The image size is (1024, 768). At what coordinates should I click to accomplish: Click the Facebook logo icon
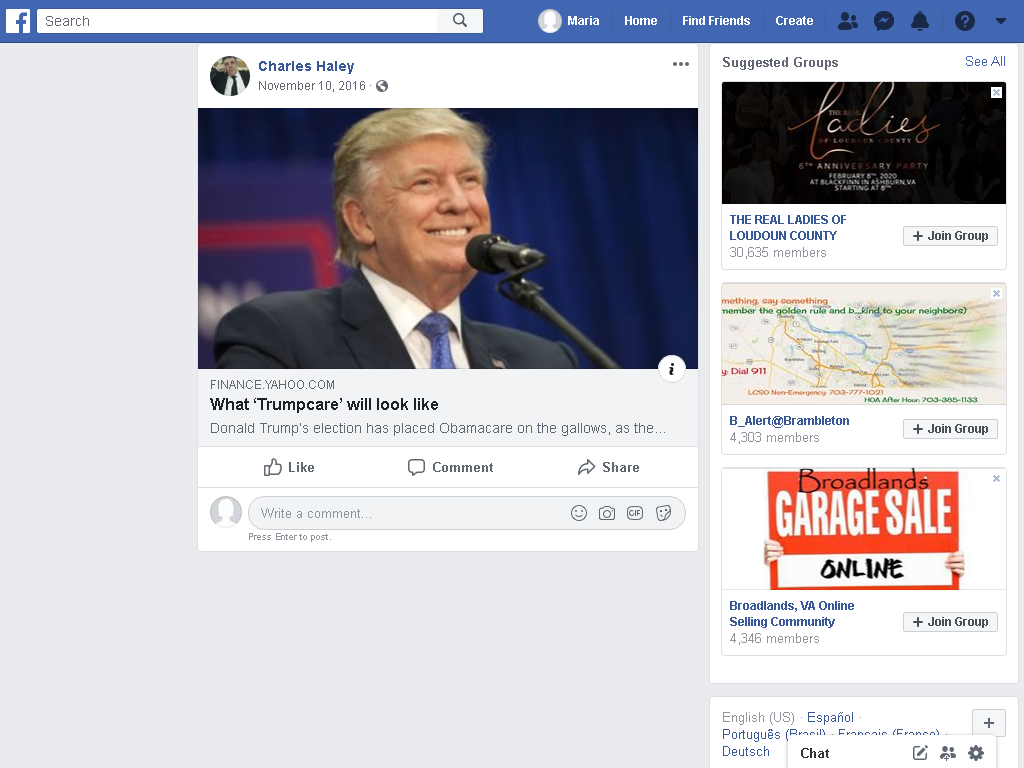click(18, 21)
